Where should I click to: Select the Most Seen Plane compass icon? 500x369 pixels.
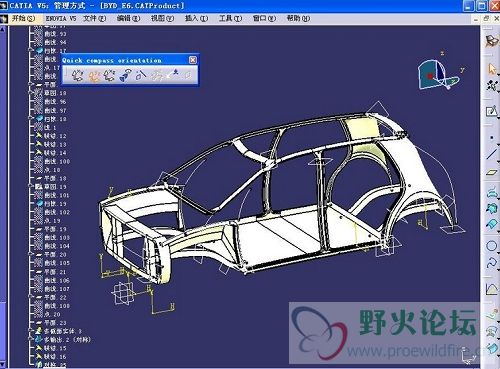pyautogui.click(x=126, y=75)
